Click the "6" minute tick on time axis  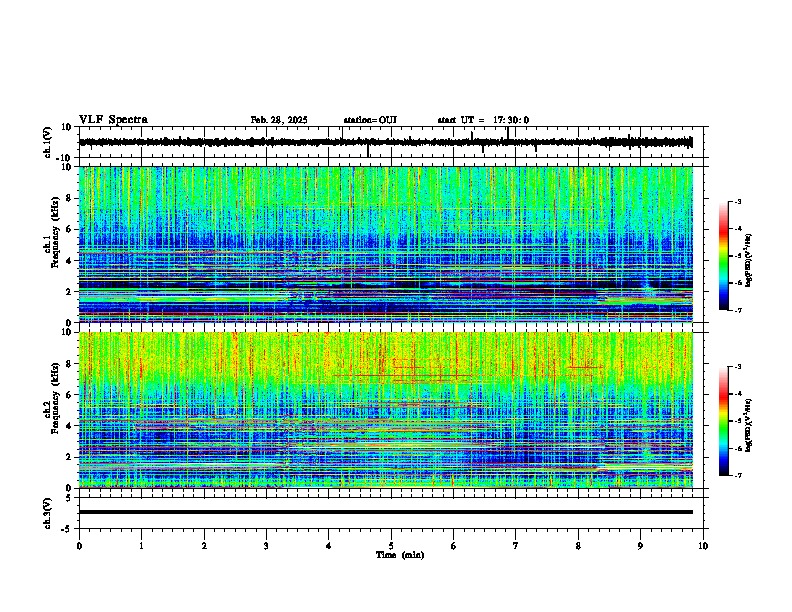pos(453,546)
